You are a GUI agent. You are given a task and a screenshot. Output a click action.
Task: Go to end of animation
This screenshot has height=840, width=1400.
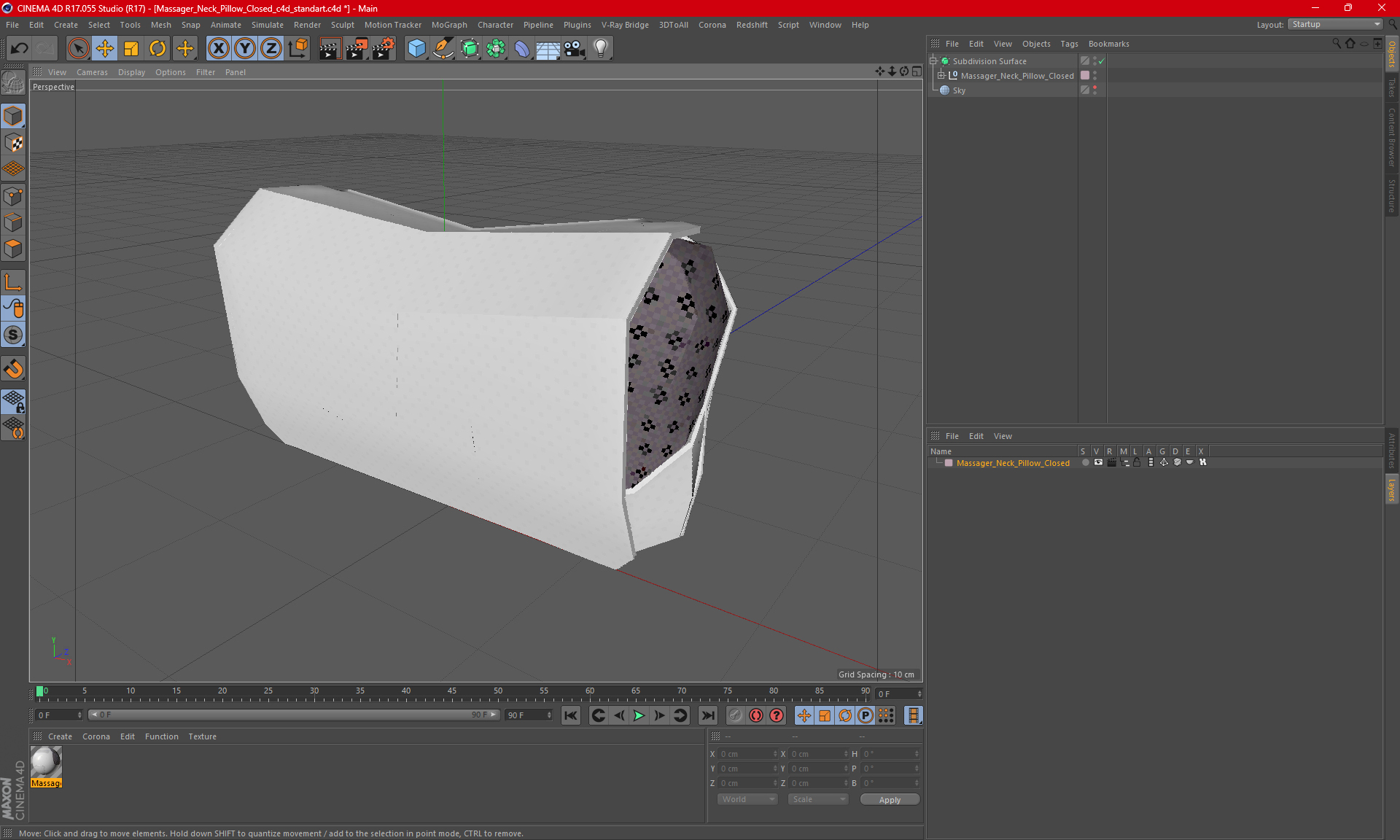707,715
